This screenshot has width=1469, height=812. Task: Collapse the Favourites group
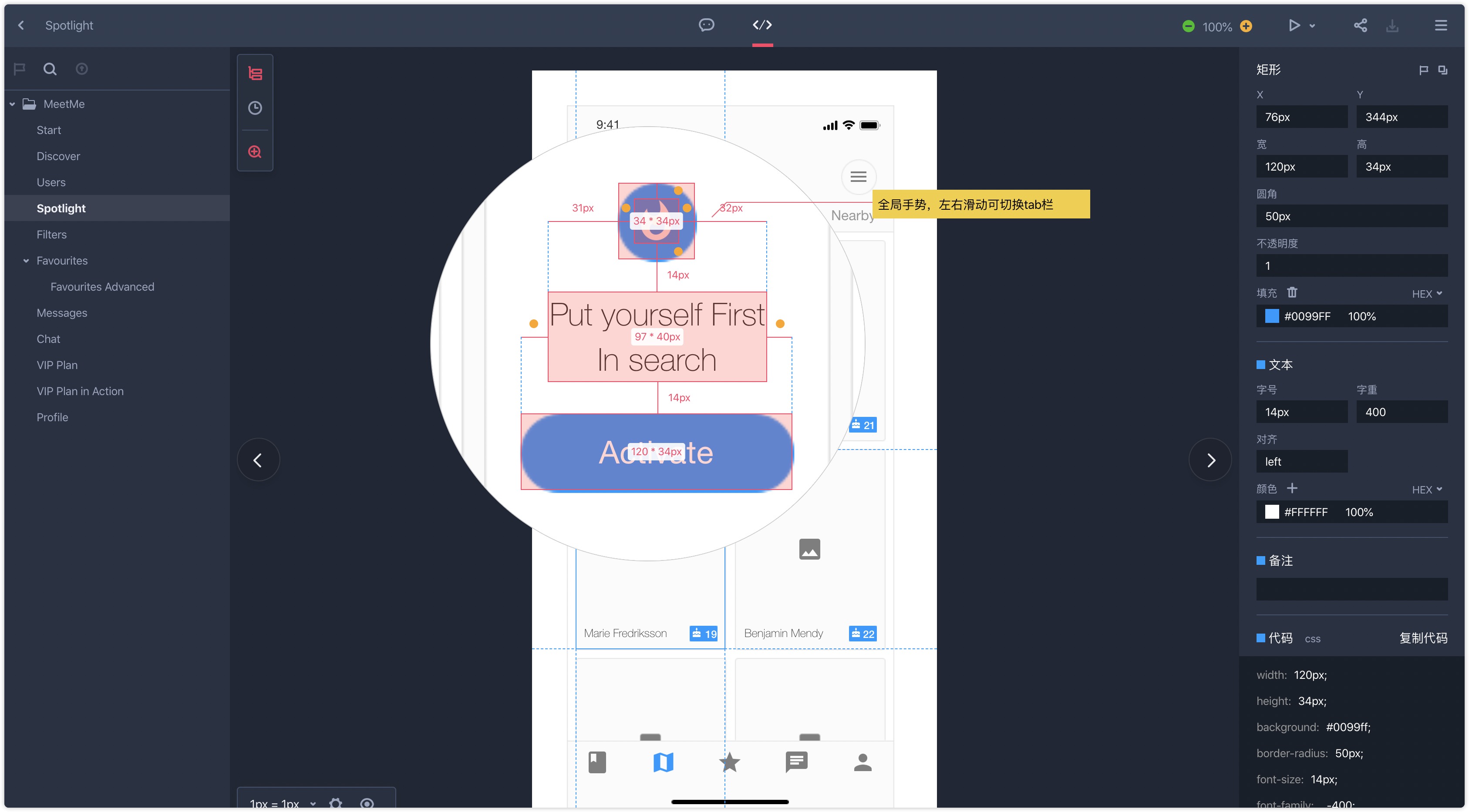tap(26, 261)
